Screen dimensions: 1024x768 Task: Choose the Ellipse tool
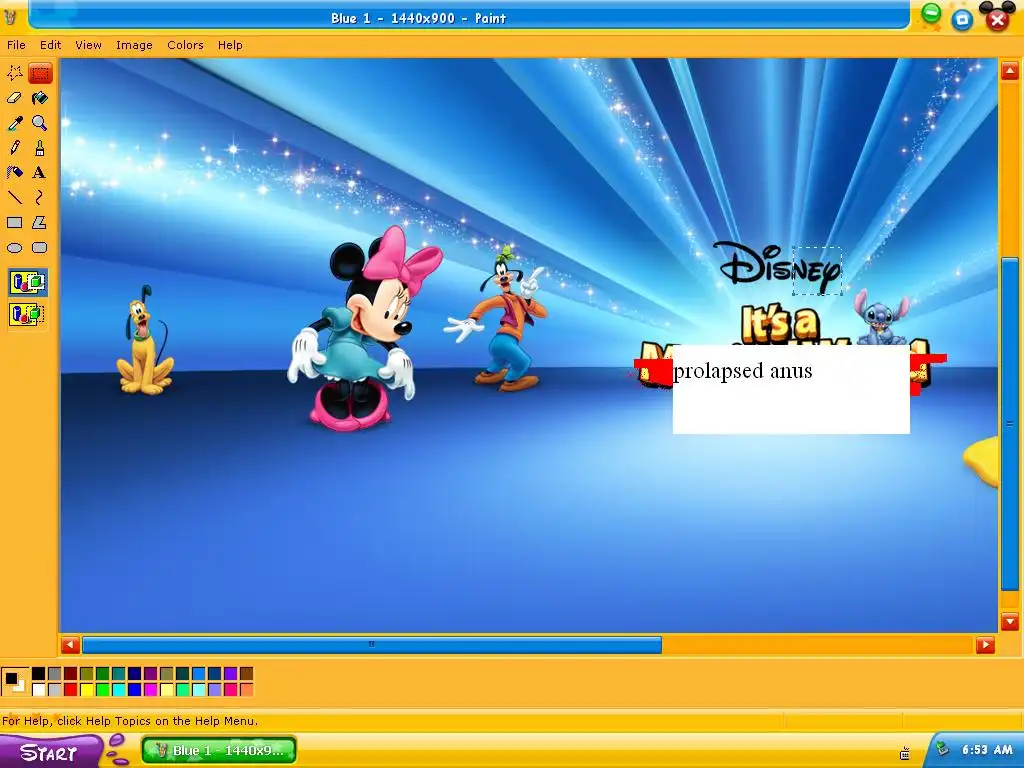click(14, 248)
